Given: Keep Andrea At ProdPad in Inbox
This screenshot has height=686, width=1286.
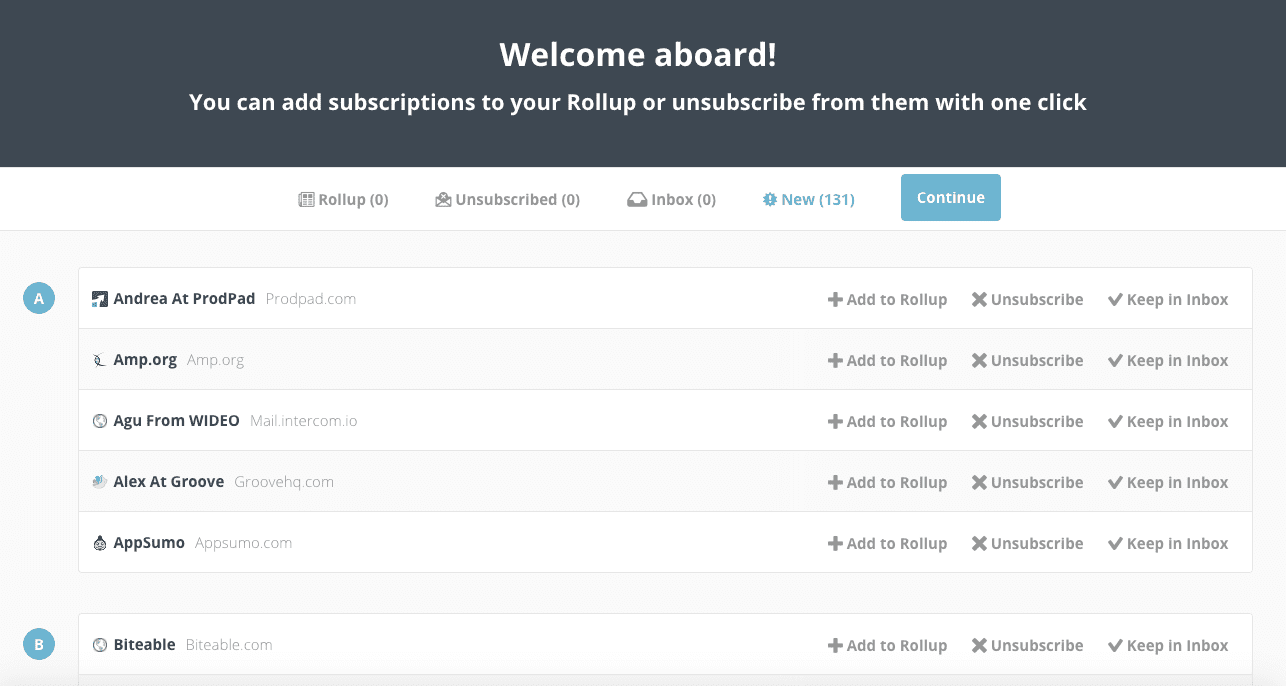Looking at the screenshot, I should [1168, 299].
